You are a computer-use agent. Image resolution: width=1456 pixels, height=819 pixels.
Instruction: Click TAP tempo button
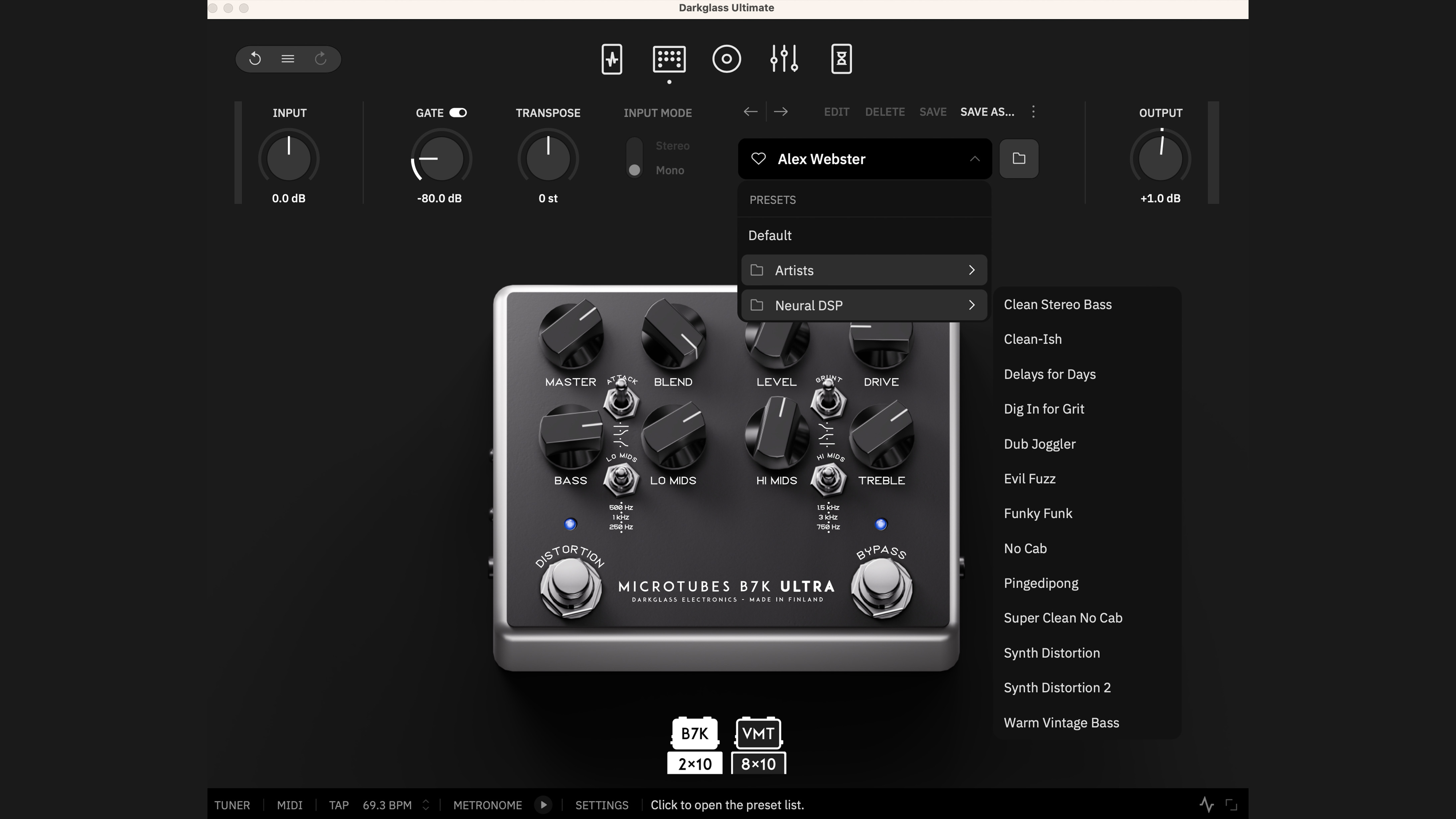(339, 805)
